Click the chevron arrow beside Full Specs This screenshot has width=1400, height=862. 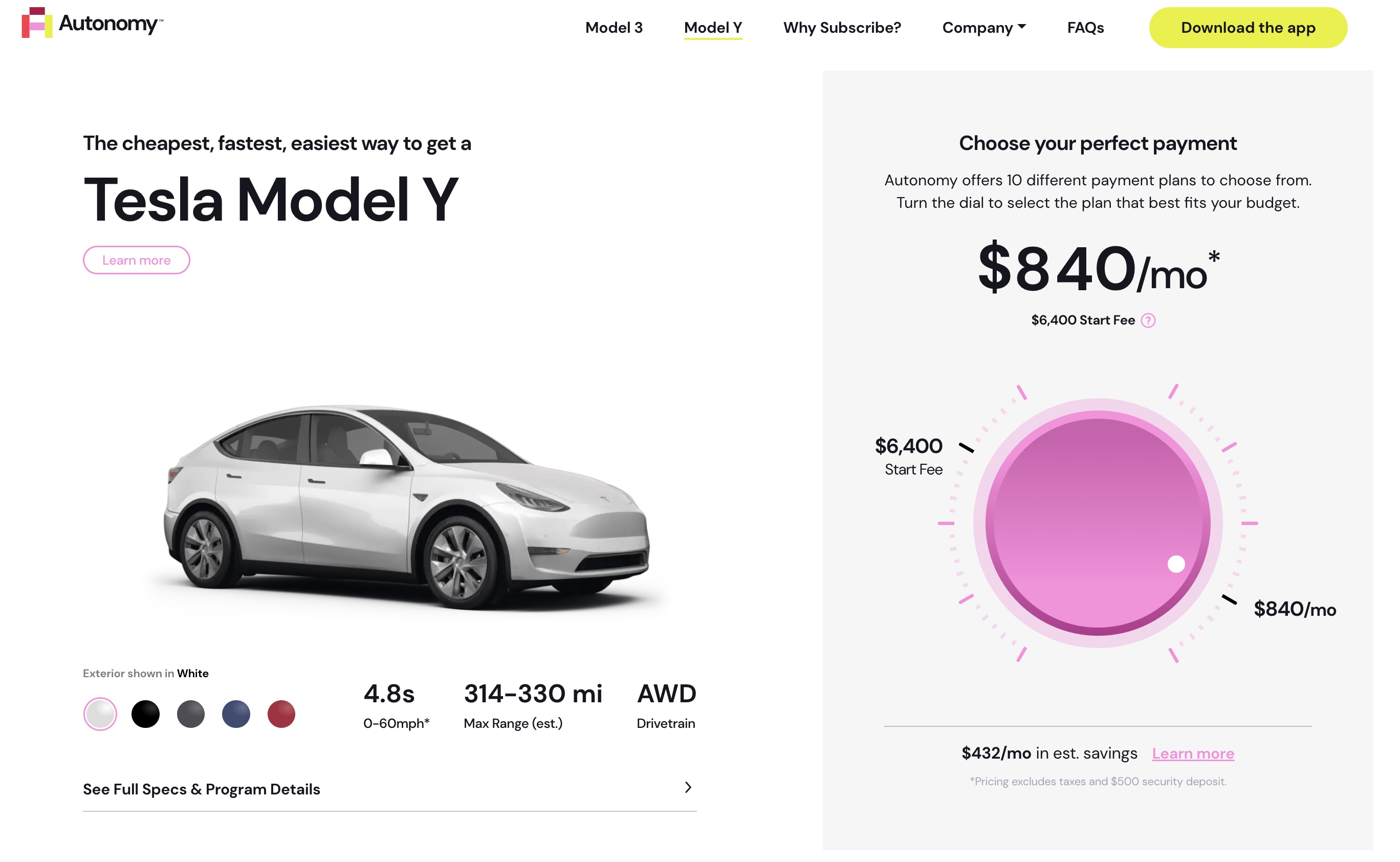click(688, 787)
